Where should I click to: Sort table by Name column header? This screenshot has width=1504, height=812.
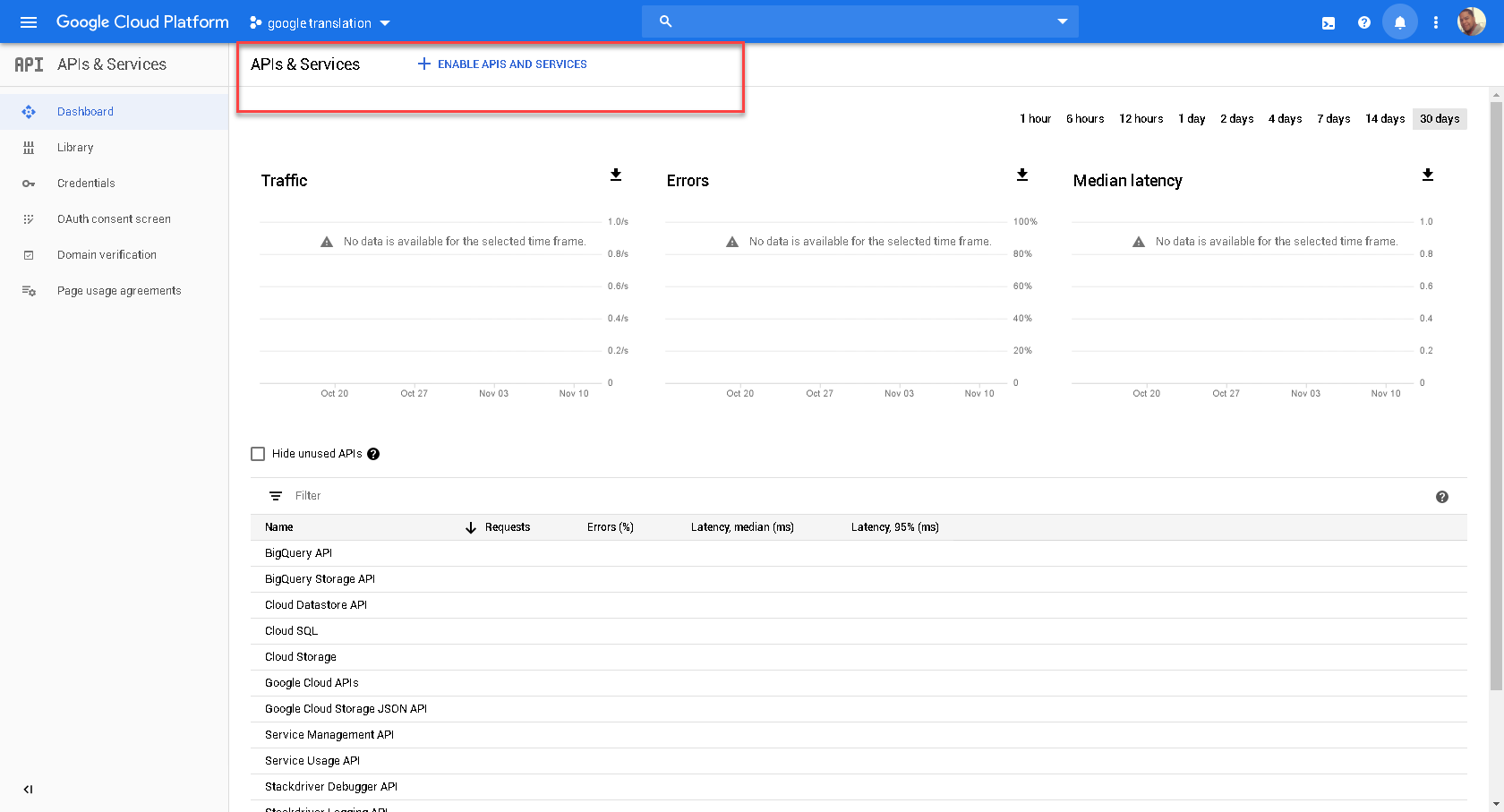tap(279, 527)
